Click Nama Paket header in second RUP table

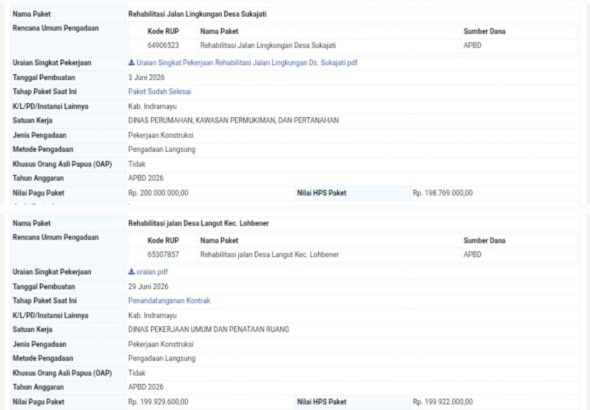[x=219, y=240]
